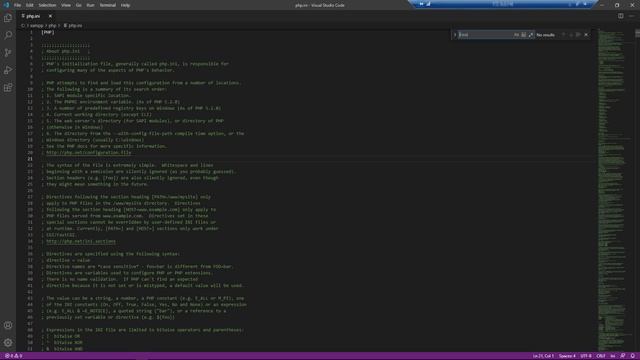640x360 pixels.
Task: Open the http://php.net/ini.sections link
Action: click(x=81, y=241)
